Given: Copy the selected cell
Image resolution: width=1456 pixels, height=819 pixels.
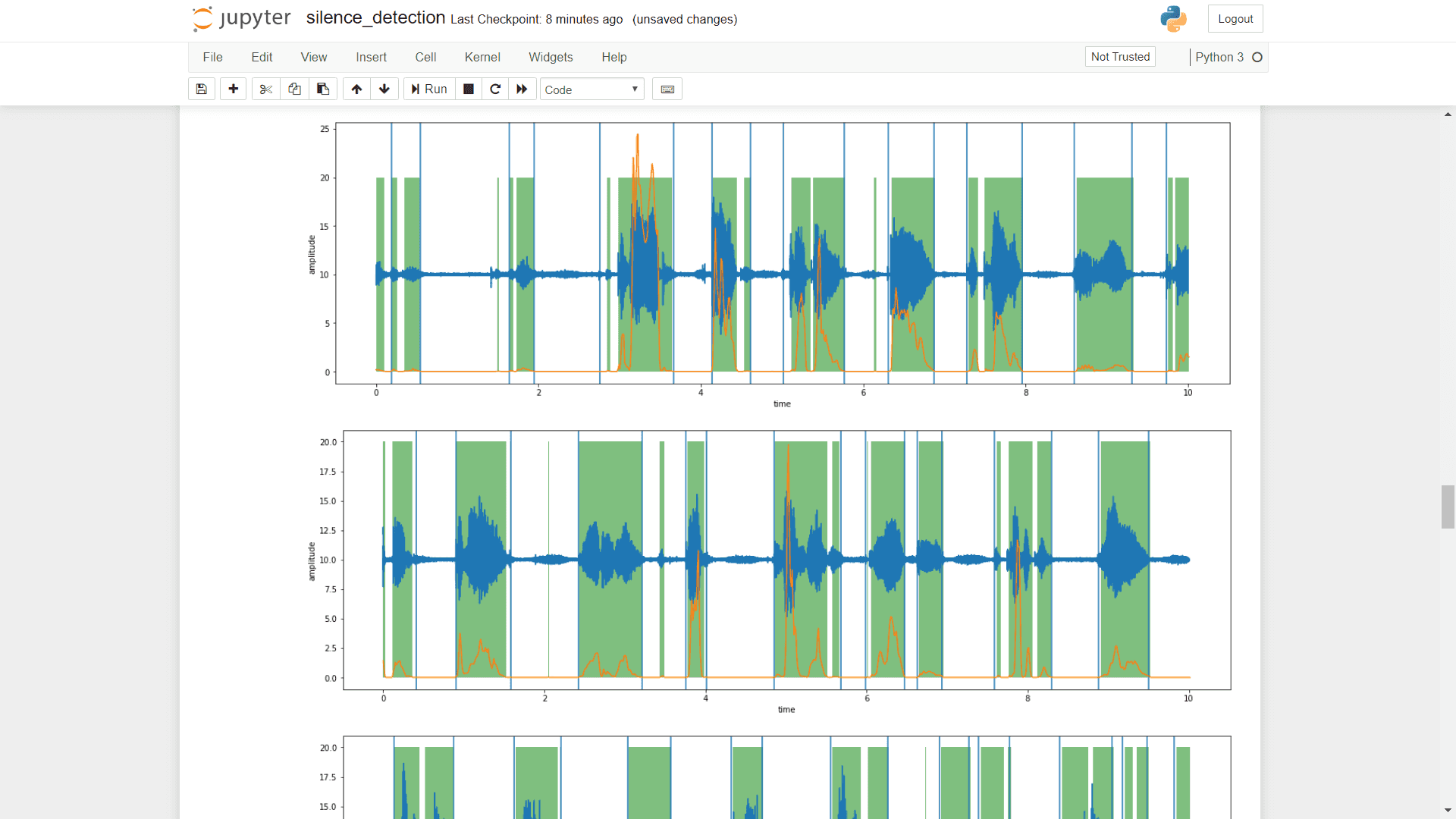Looking at the screenshot, I should pyautogui.click(x=294, y=89).
